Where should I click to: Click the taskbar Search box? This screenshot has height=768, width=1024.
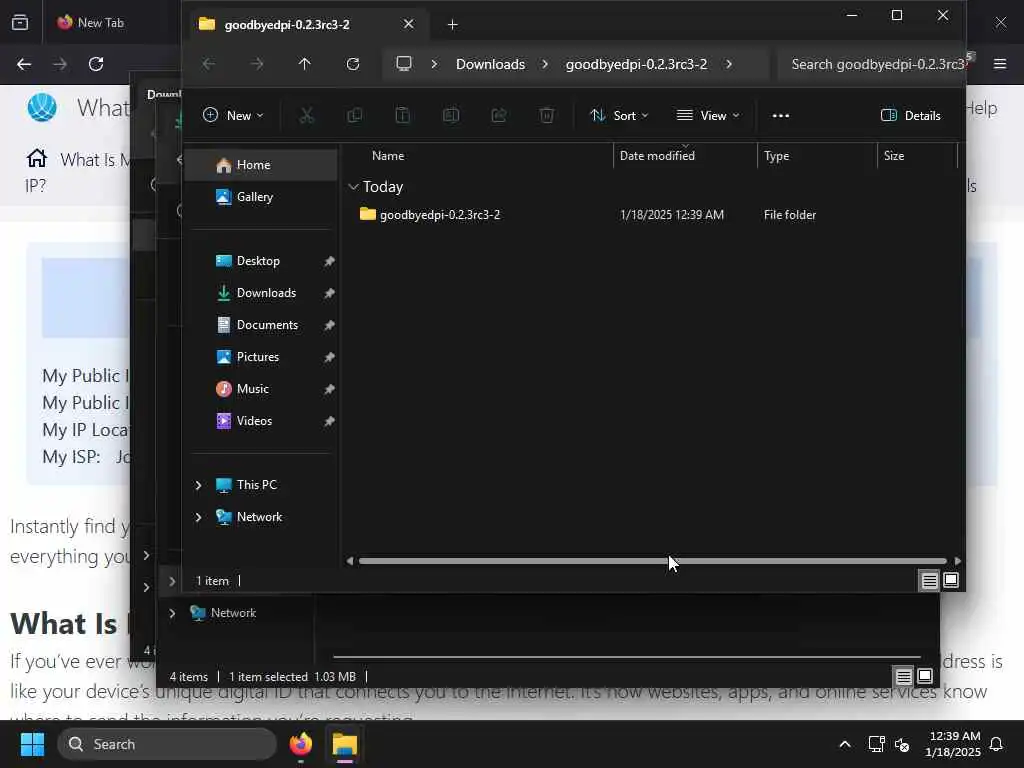point(167,744)
